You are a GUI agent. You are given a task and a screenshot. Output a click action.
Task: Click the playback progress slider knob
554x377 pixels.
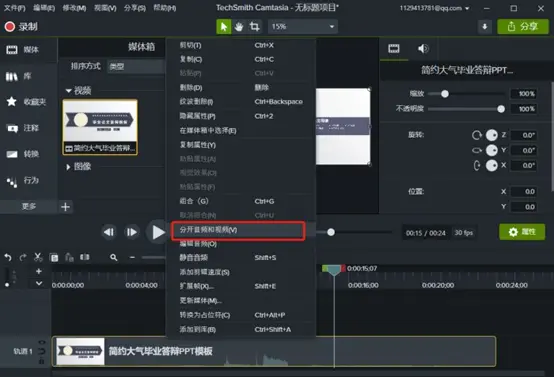click(x=331, y=232)
